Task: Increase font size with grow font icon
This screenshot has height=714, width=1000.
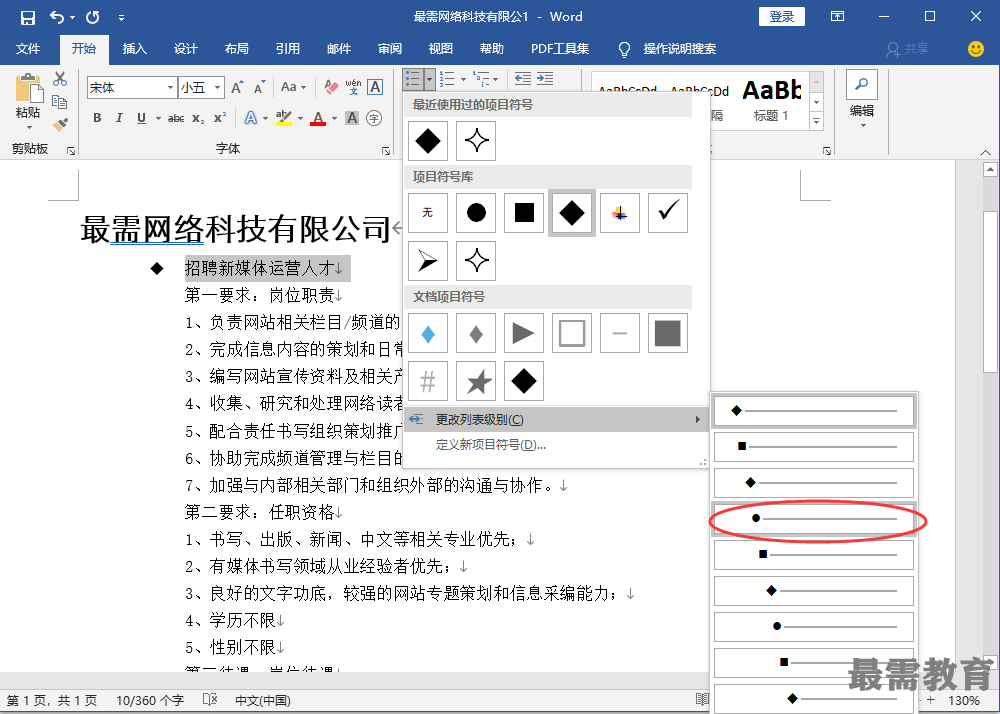Action: pyautogui.click(x=237, y=87)
